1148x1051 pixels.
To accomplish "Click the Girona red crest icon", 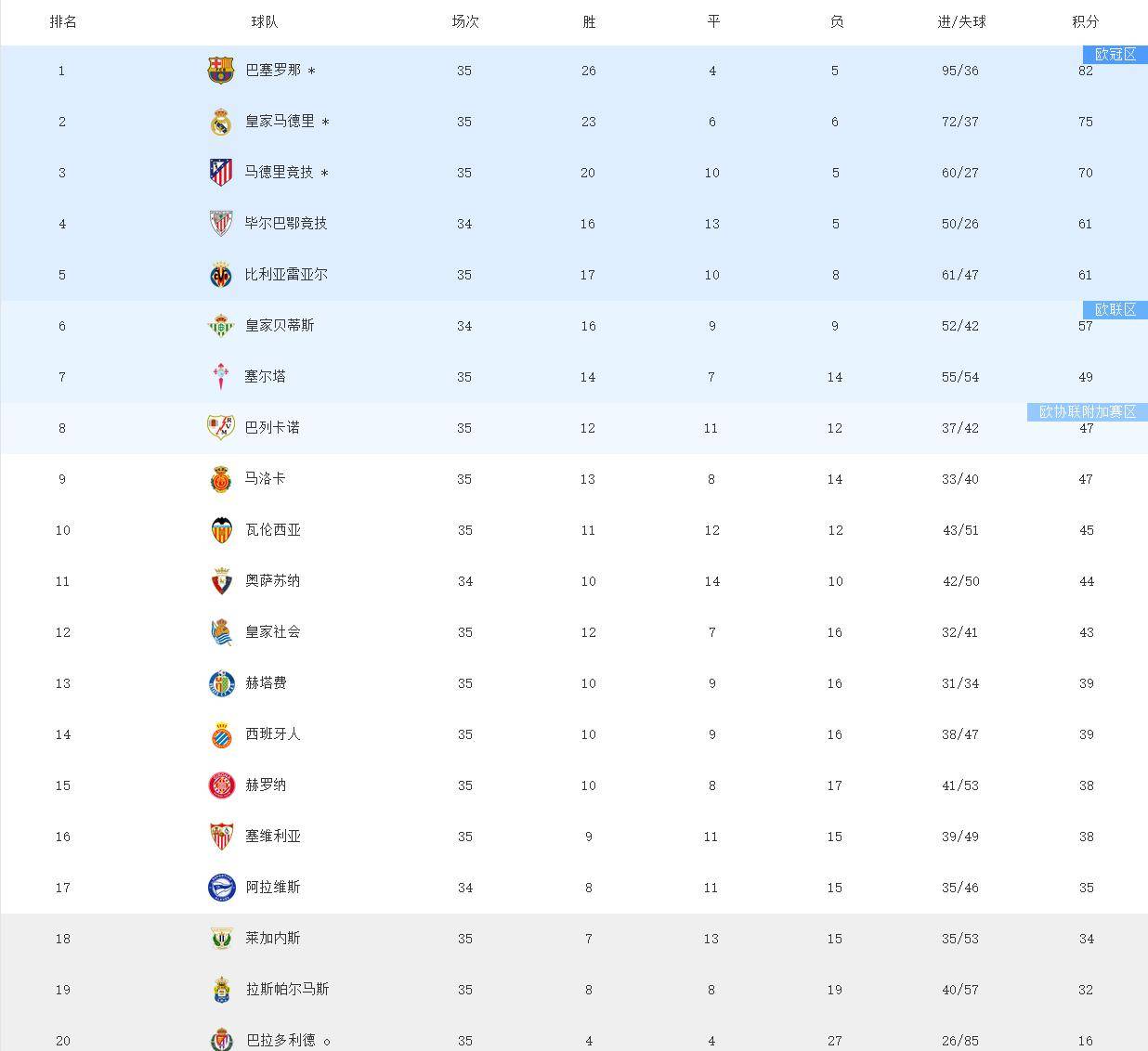I will coord(220,785).
